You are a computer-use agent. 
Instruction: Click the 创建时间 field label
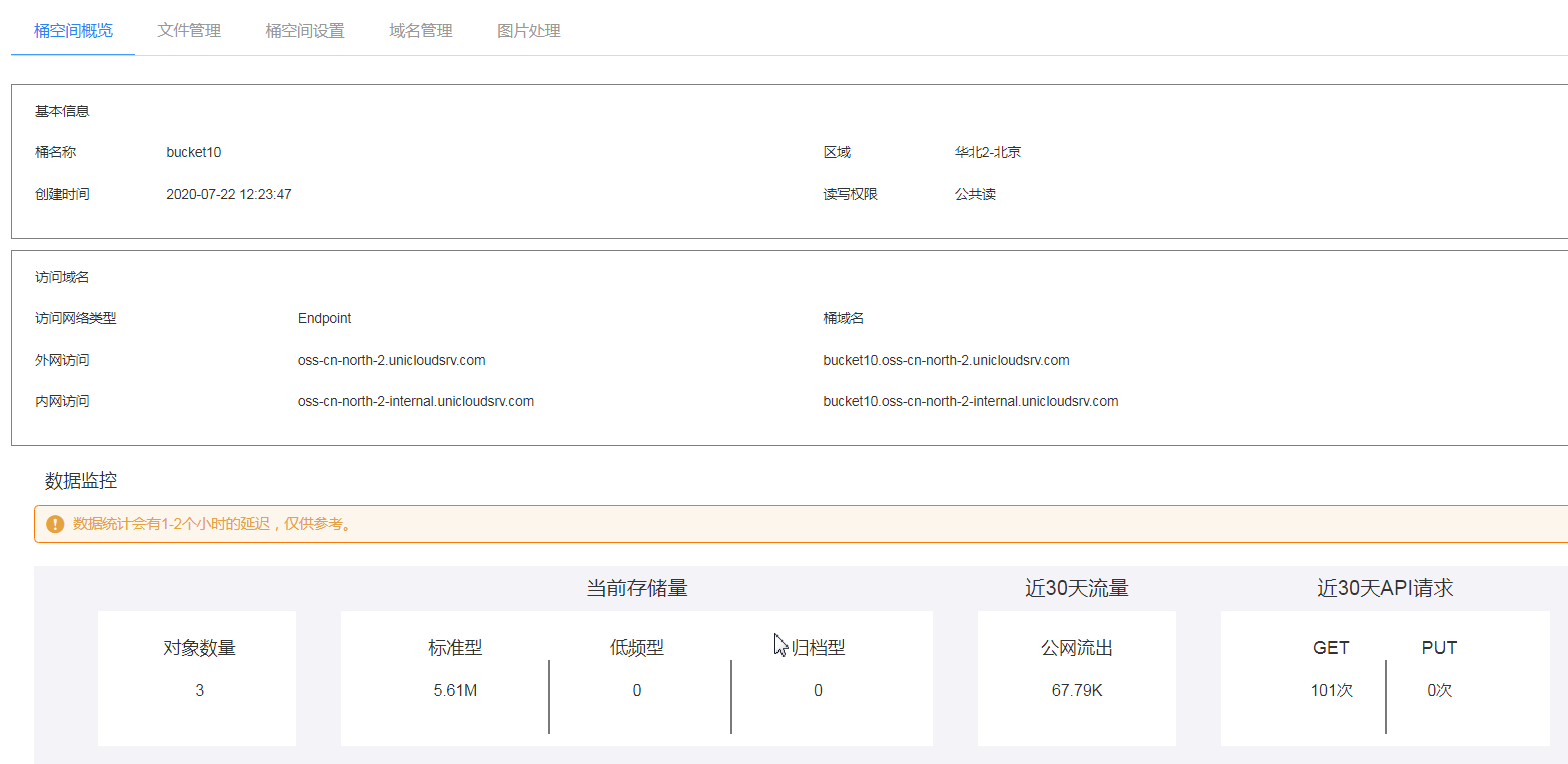pyautogui.click(x=62, y=194)
